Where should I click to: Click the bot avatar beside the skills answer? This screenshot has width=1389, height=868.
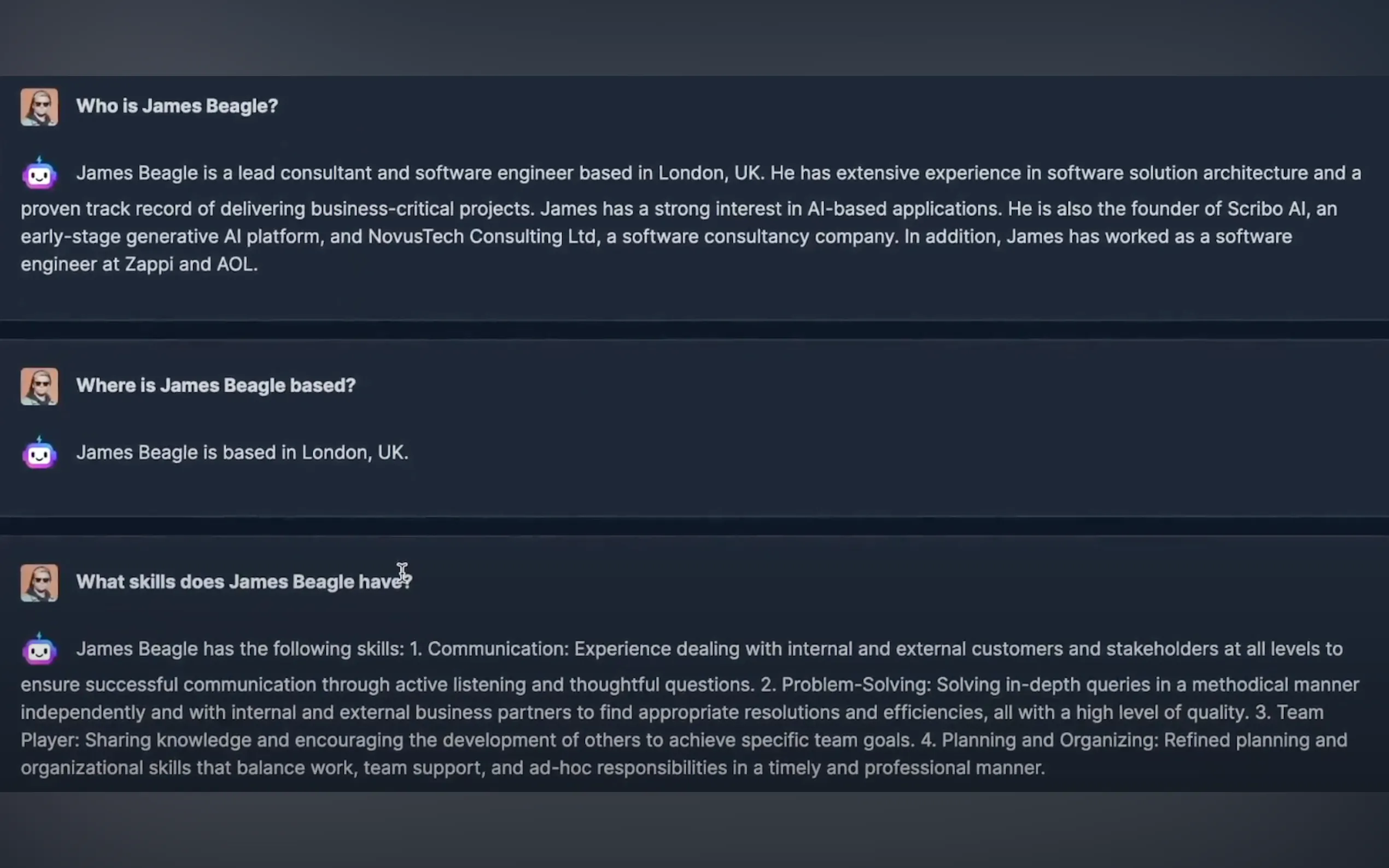coord(39,649)
